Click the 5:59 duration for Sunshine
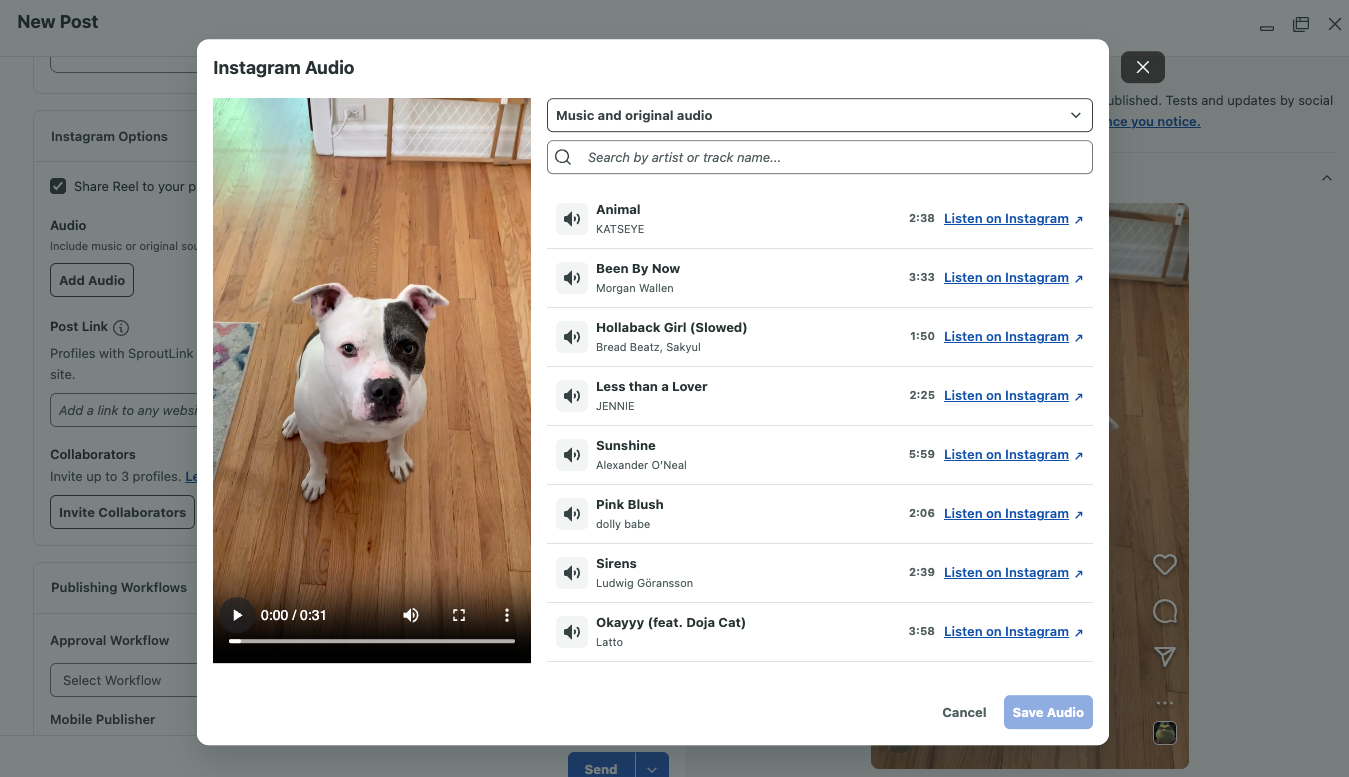This screenshot has width=1349, height=777. pos(922,454)
